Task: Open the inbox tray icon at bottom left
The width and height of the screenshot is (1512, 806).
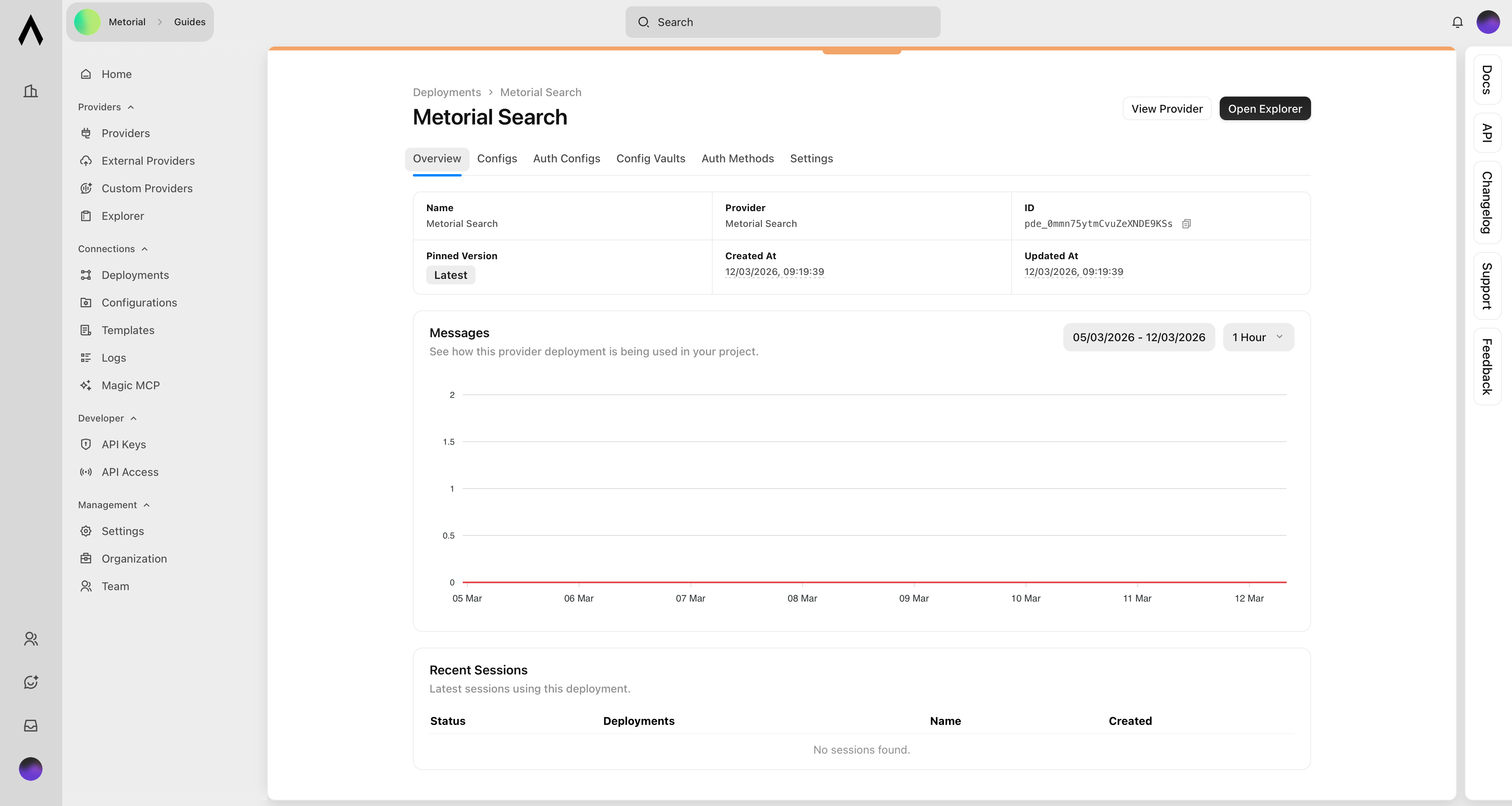Action: [30, 726]
